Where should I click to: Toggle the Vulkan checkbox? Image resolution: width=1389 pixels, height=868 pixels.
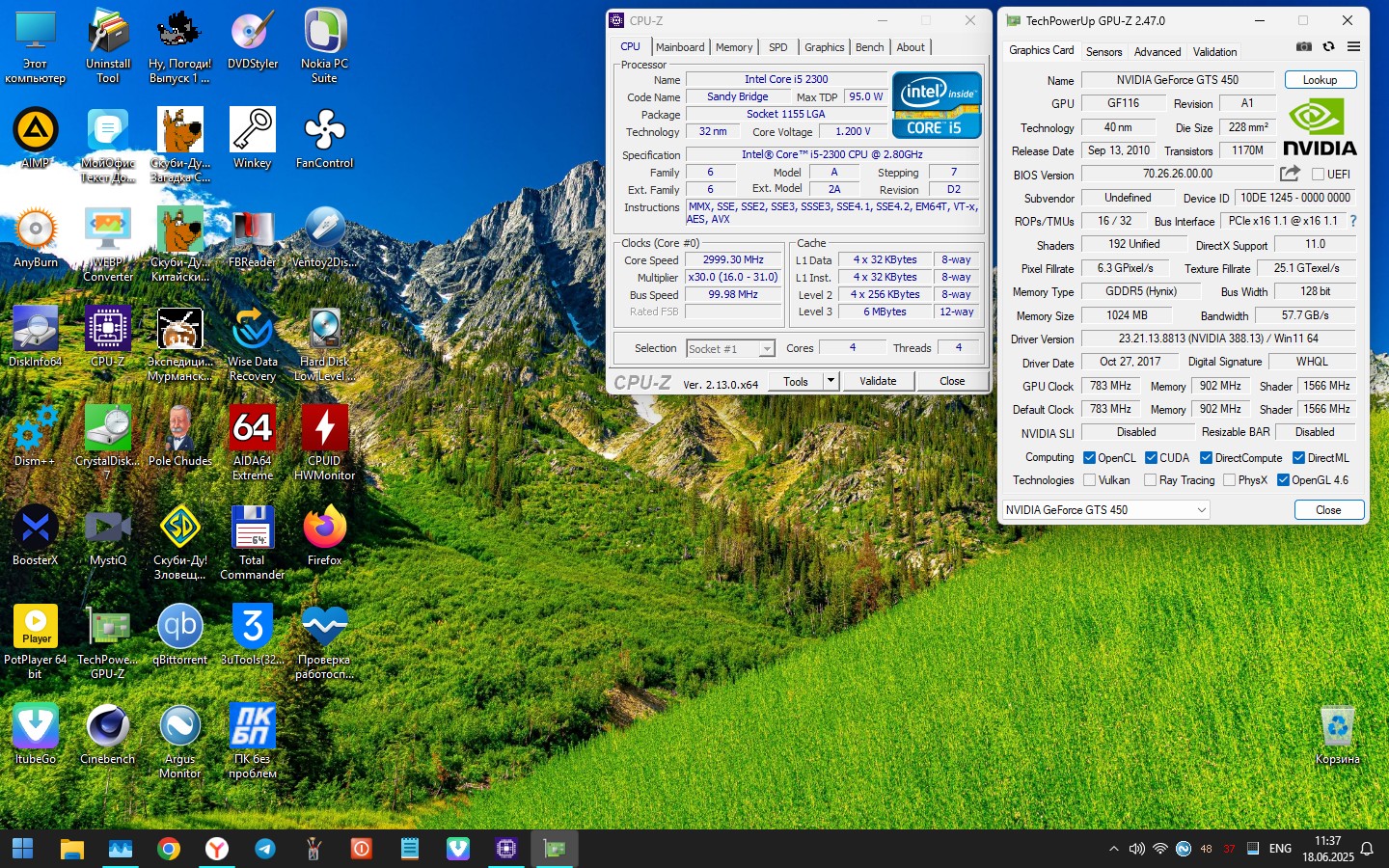pyautogui.click(x=1089, y=480)
